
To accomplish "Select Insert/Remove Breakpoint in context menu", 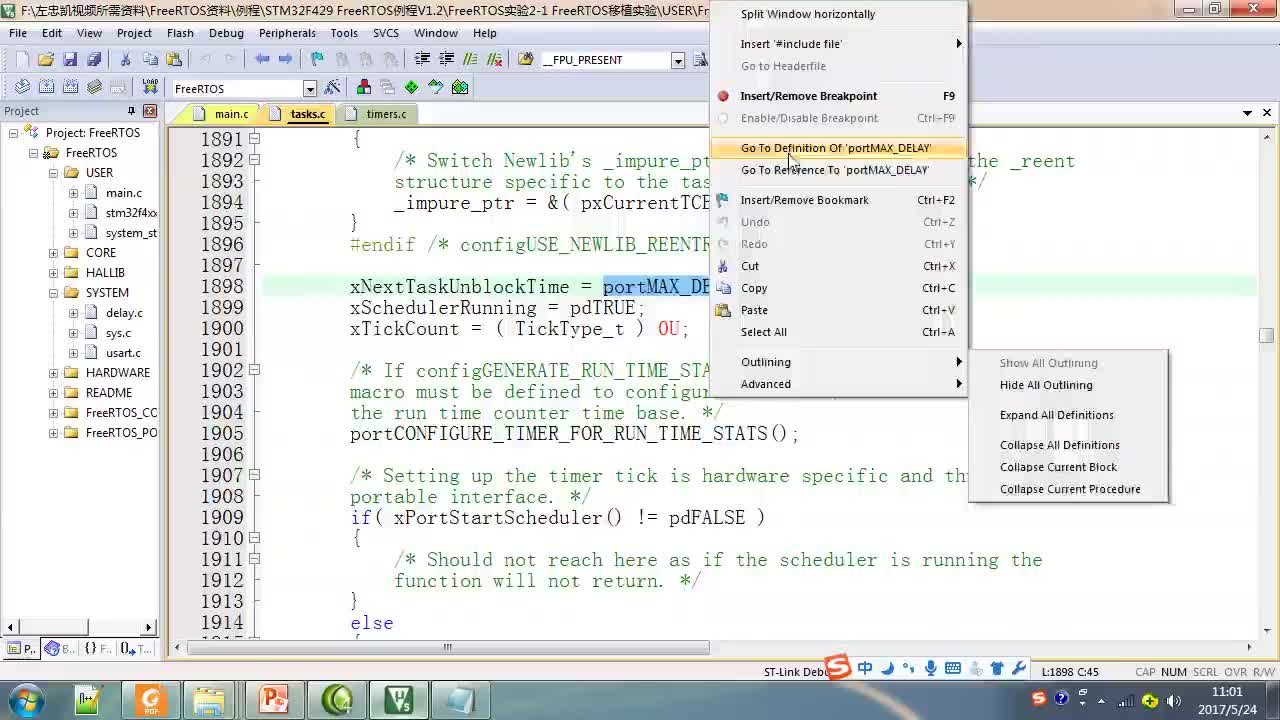I will [838, 96].
